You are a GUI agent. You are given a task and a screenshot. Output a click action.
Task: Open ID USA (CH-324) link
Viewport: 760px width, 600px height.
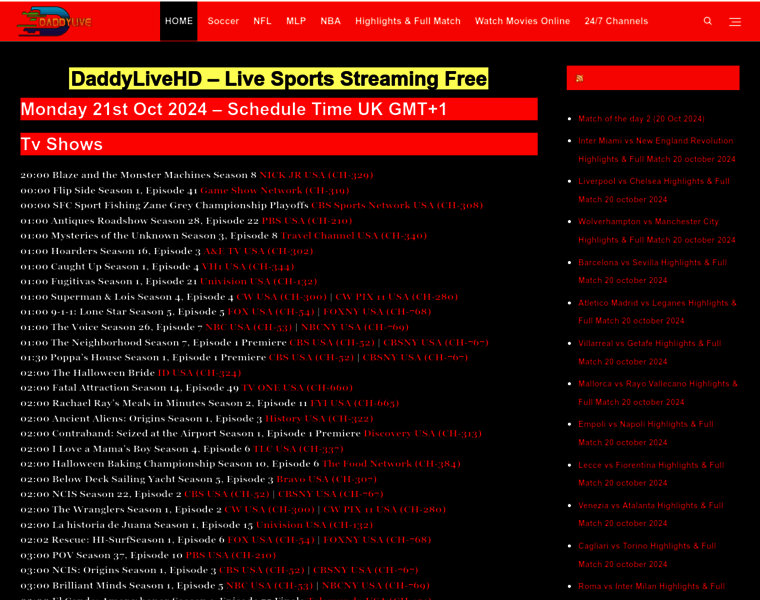pos(199,373)
